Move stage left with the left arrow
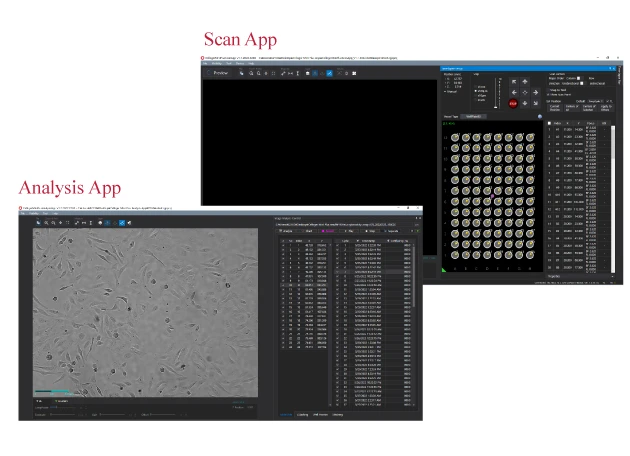The height and width of the screenshot is (456, 630). (514, 92)
